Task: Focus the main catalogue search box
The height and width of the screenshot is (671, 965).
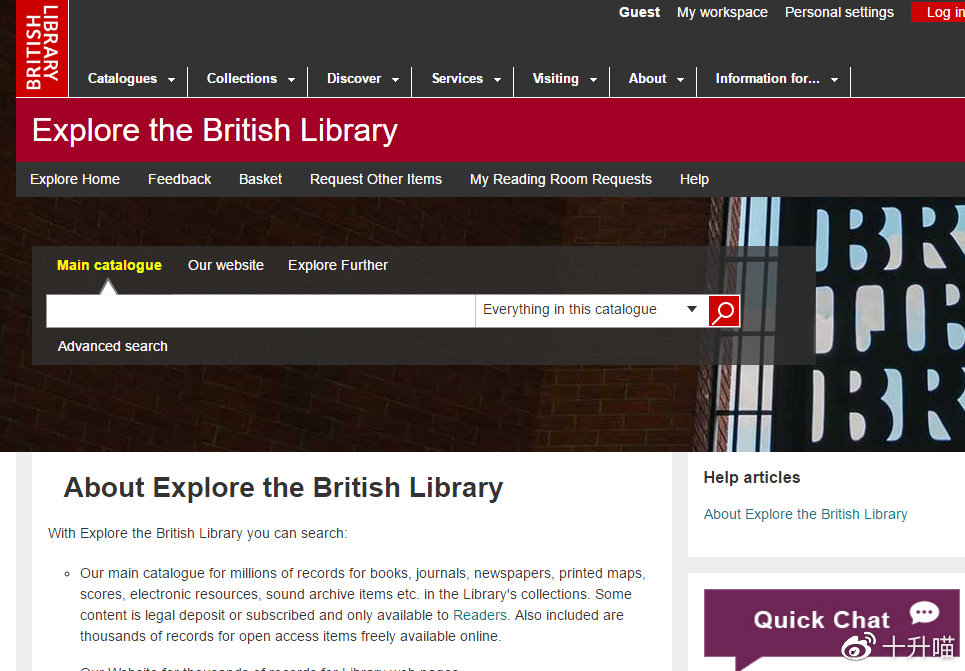Action: [261, 311]
